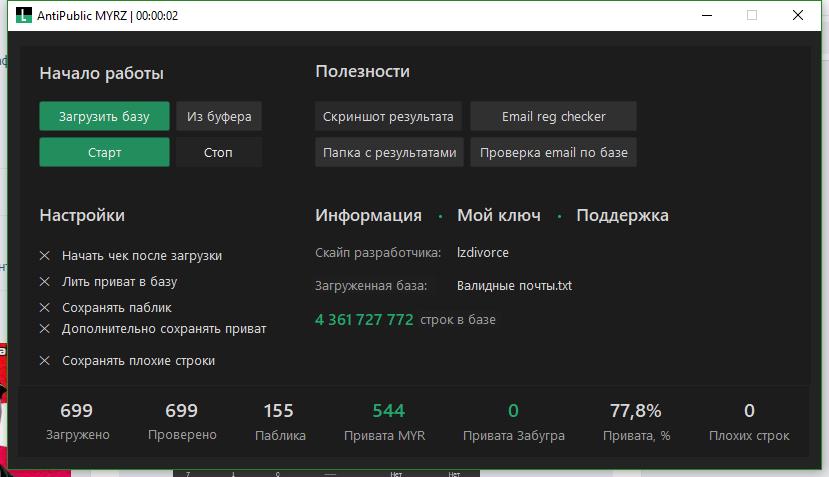Launch Проверка email по базе
Viewport: 829px width, 477px height.
point(553,153)
